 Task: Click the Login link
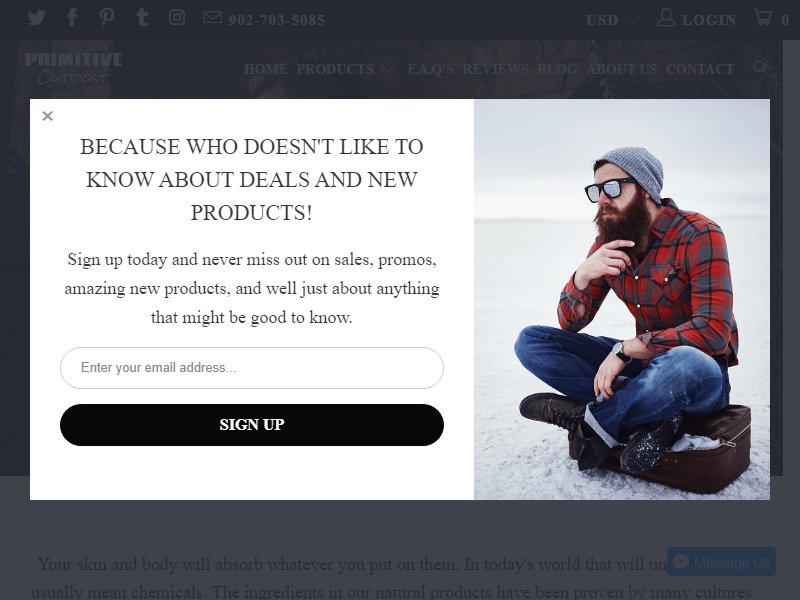point(696,19)
